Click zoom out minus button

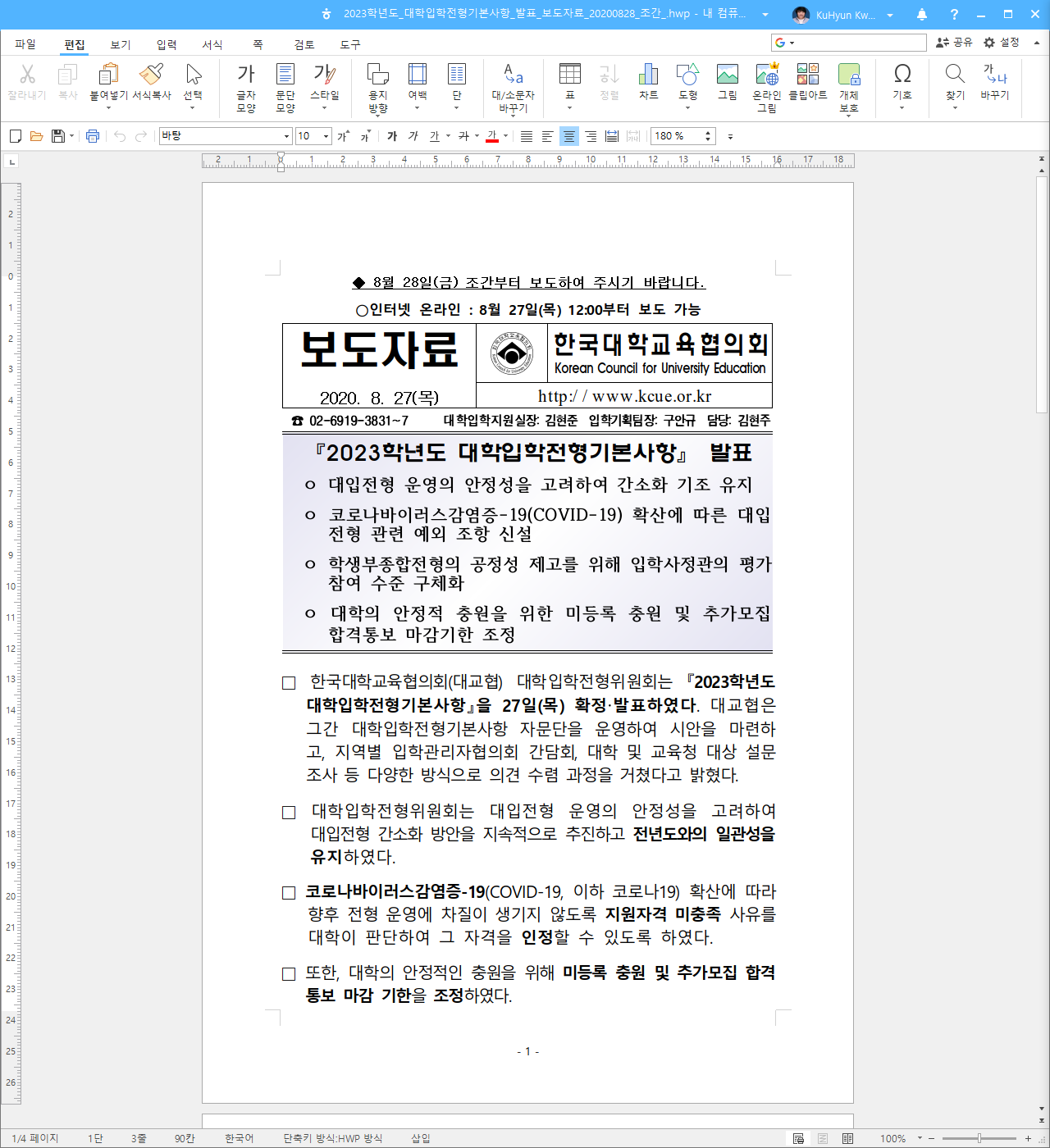pos(933,1138)
